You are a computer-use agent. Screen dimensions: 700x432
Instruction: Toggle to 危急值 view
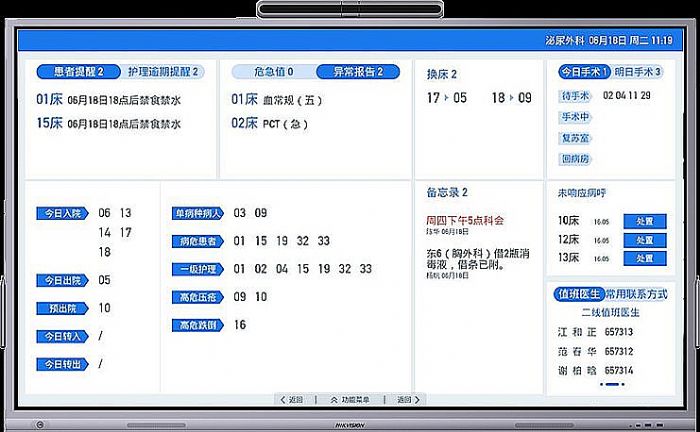click(274, 72)
